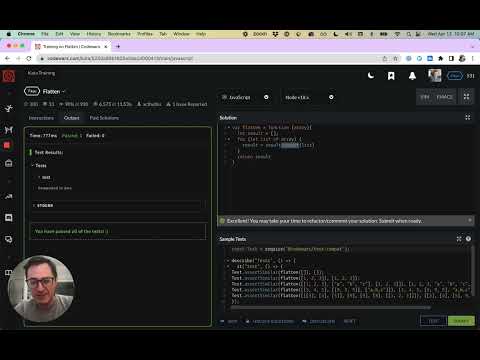Collapse the nested test item
Viewport: 480px width, 360px height.
[44, 177]
